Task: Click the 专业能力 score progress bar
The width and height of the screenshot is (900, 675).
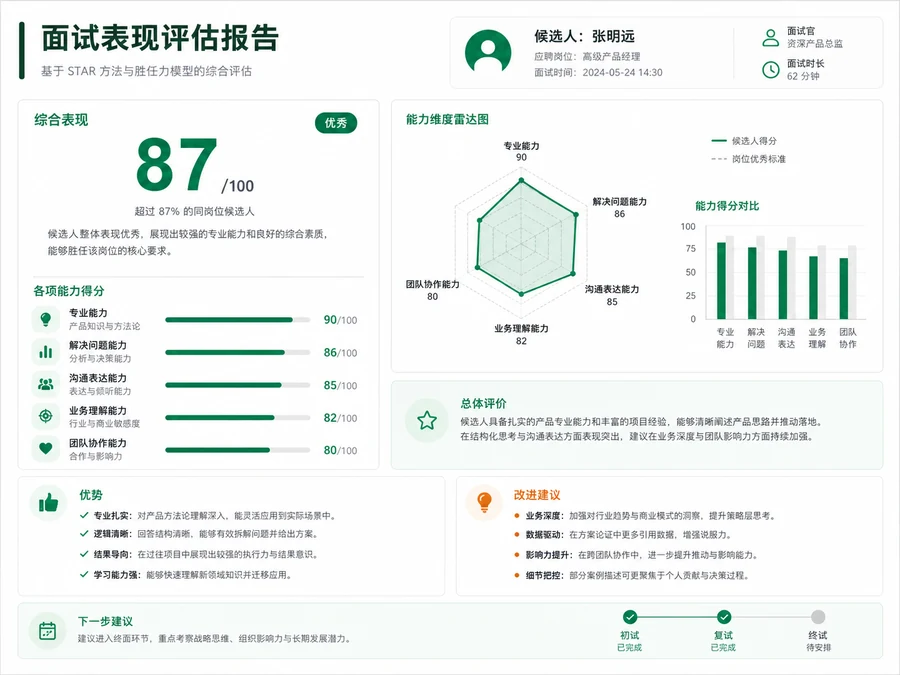Action: [x=238, y=320]
